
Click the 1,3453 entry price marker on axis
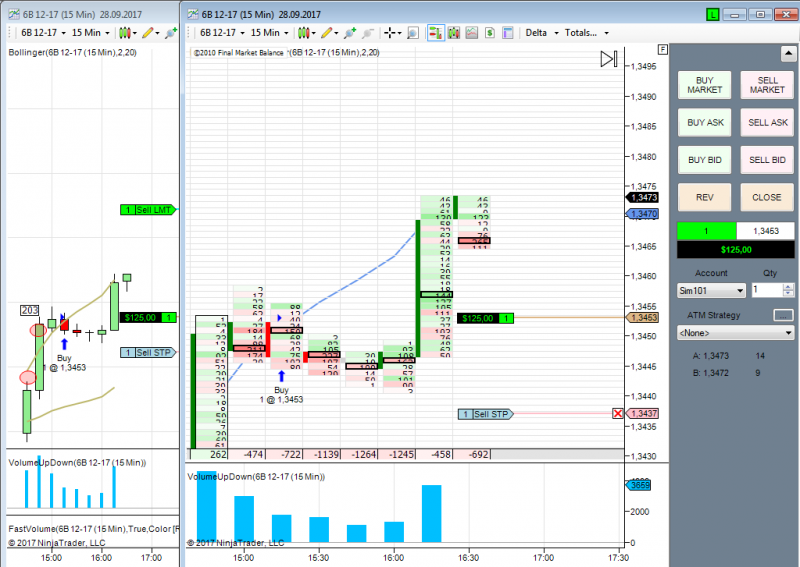[x=642, y=317]
